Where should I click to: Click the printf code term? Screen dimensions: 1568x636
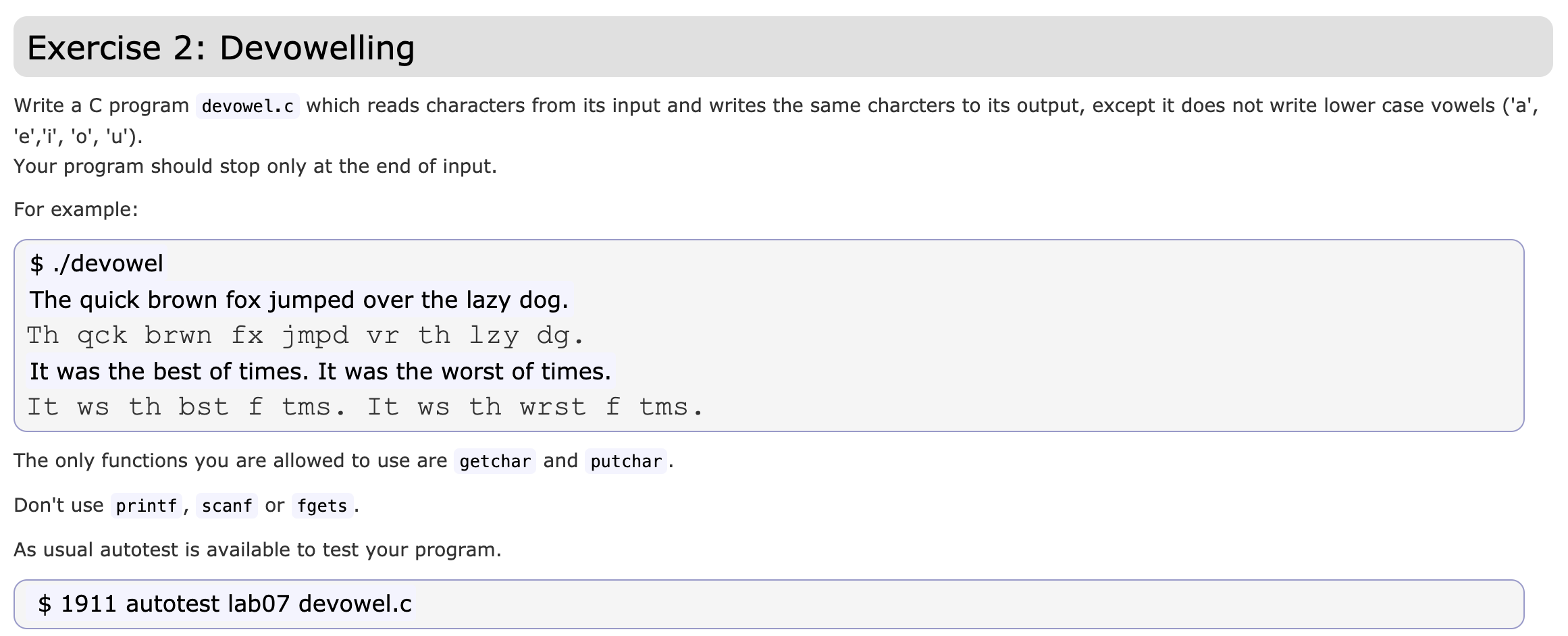click(147, 506)
